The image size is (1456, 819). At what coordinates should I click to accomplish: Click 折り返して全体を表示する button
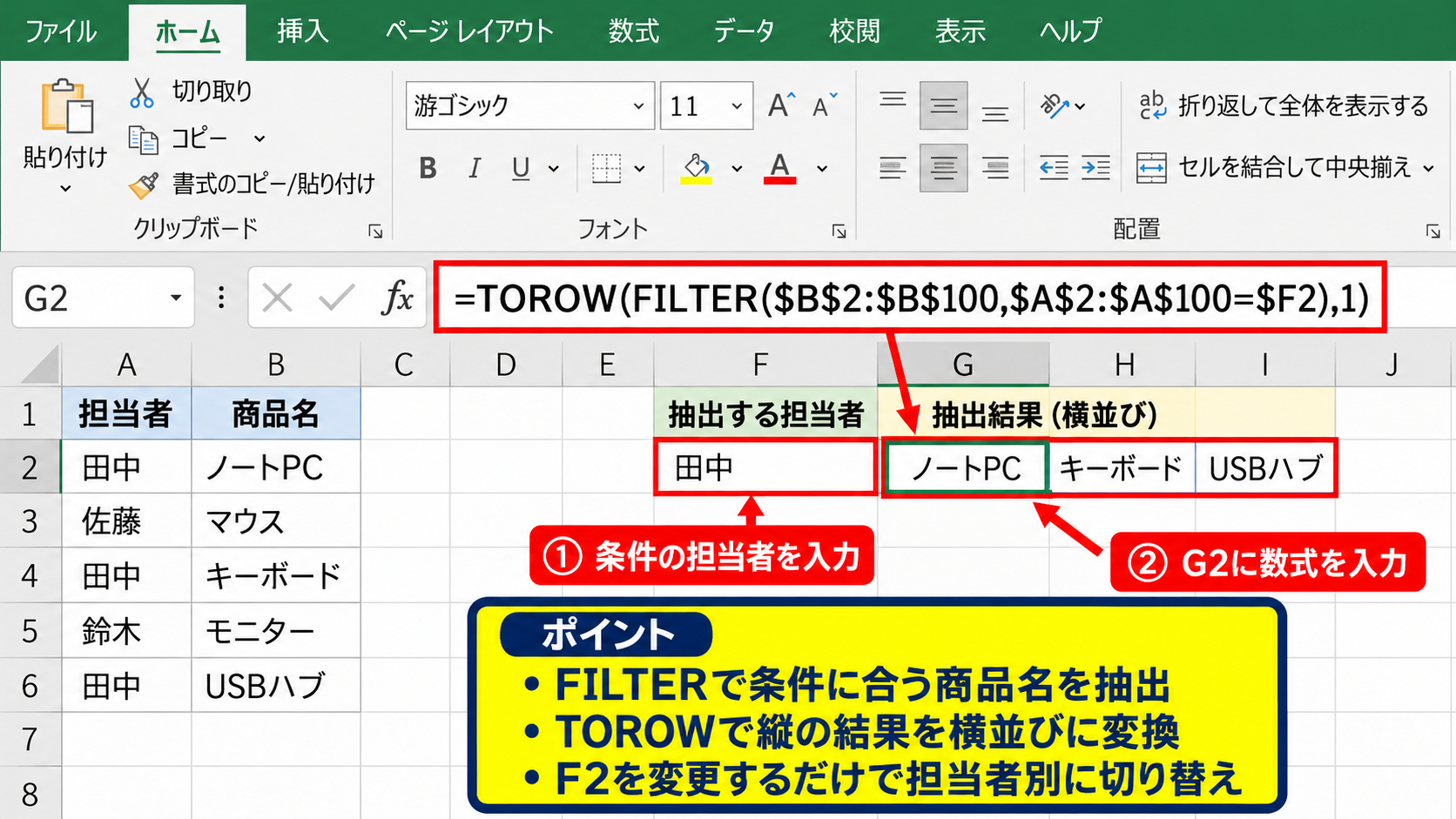[x=1284, y=105]
